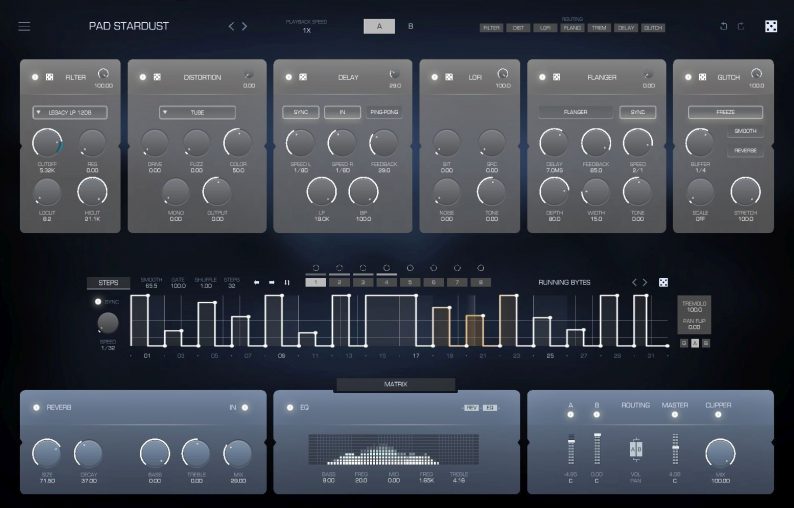
Task: Go to previous preset with left chevron
Action: [231, 26]
